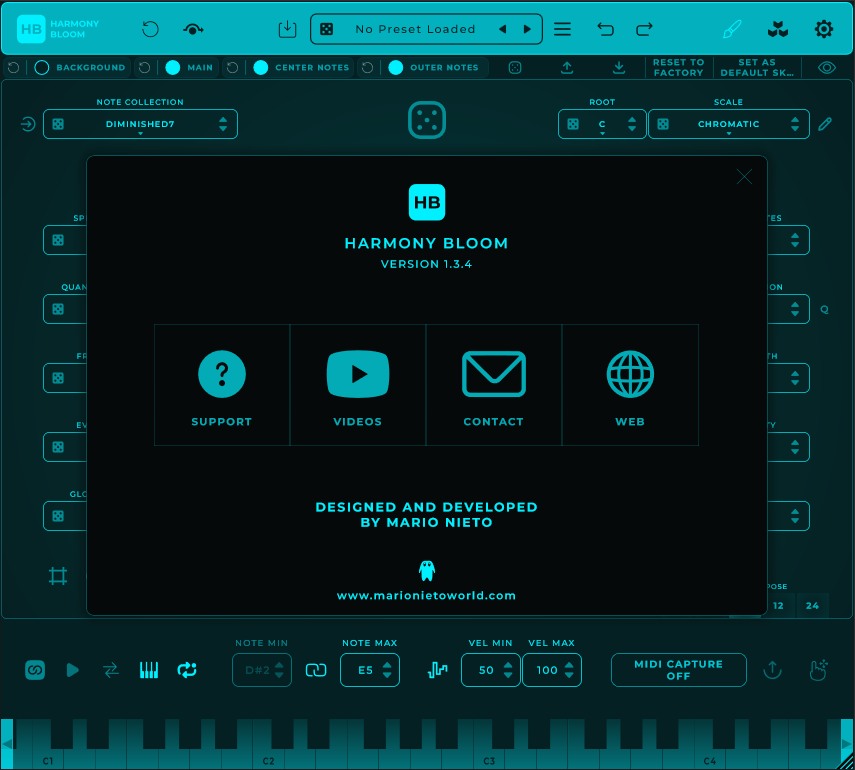
Task: Click the reload circular arrow in top bar
Action: click(150, 29)
